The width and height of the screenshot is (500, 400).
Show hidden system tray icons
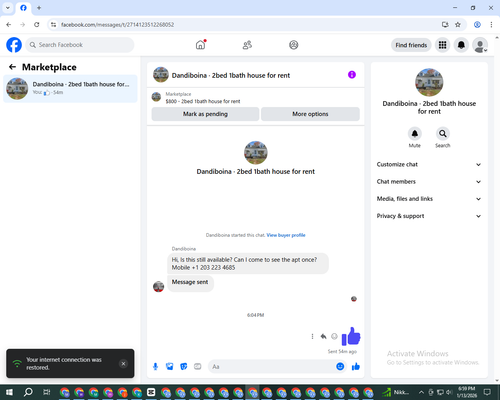coord(421,392)
